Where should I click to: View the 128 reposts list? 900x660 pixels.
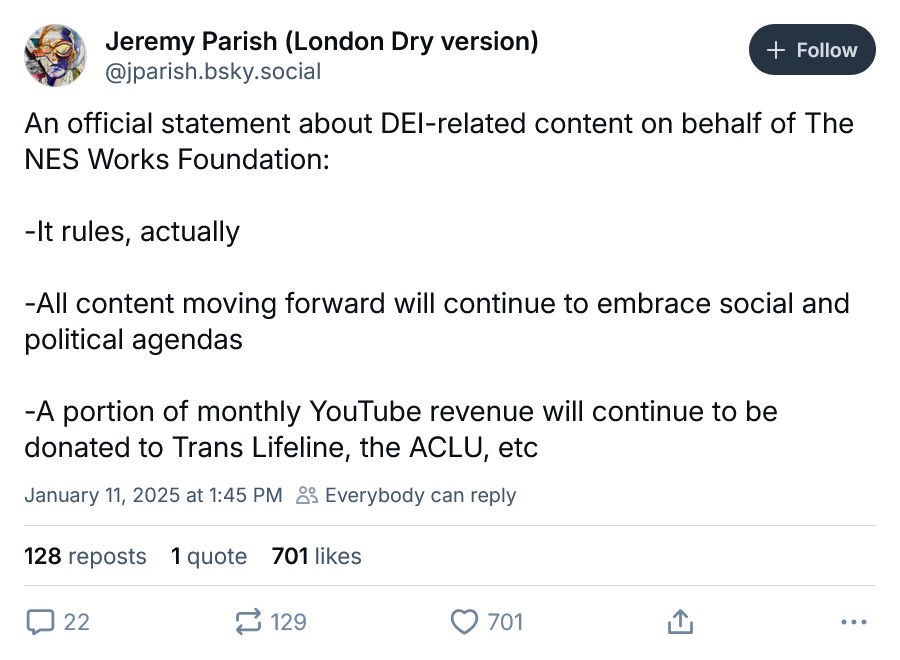tap(85, 556)
